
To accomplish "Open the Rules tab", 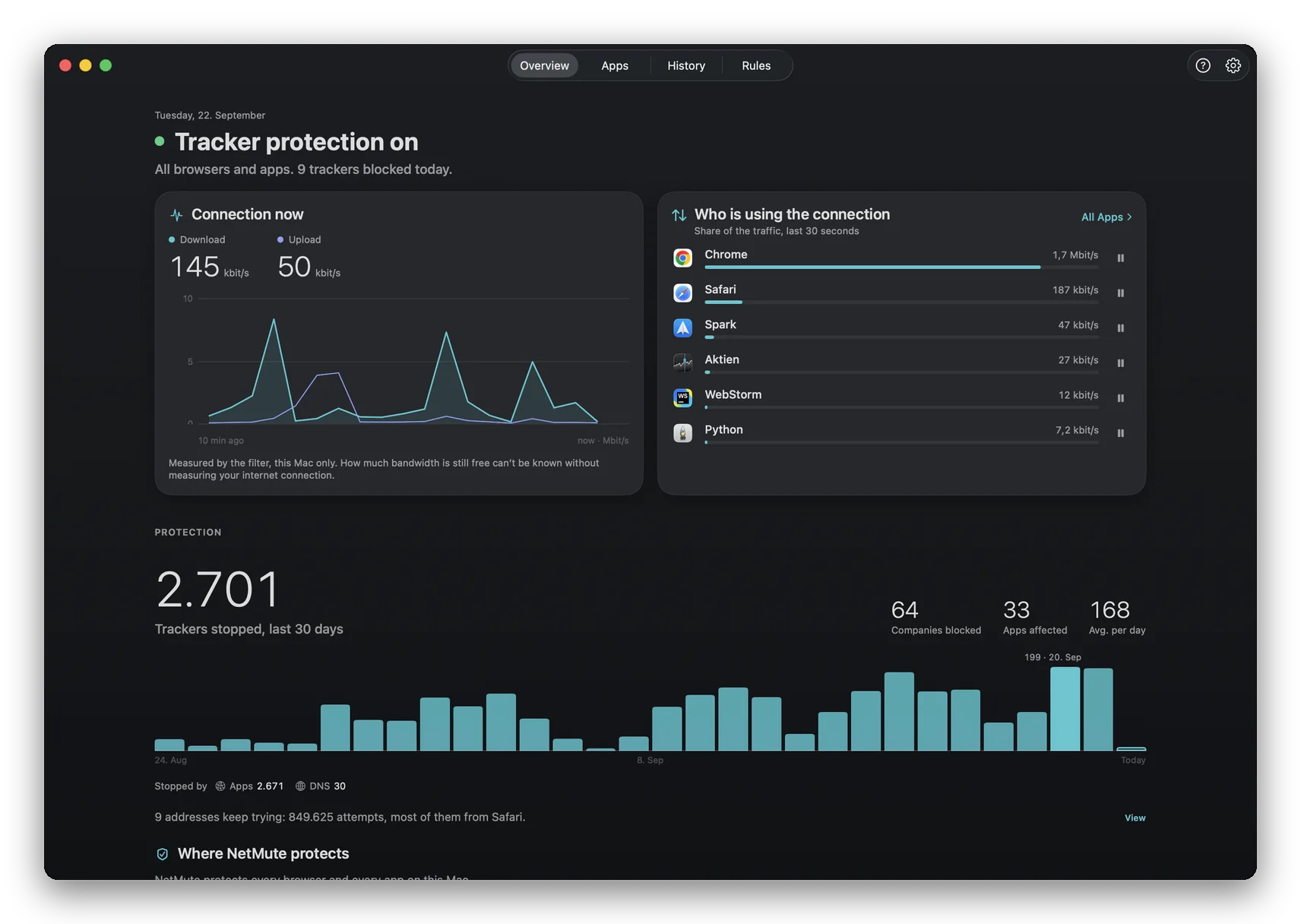I will pos(756,65).
